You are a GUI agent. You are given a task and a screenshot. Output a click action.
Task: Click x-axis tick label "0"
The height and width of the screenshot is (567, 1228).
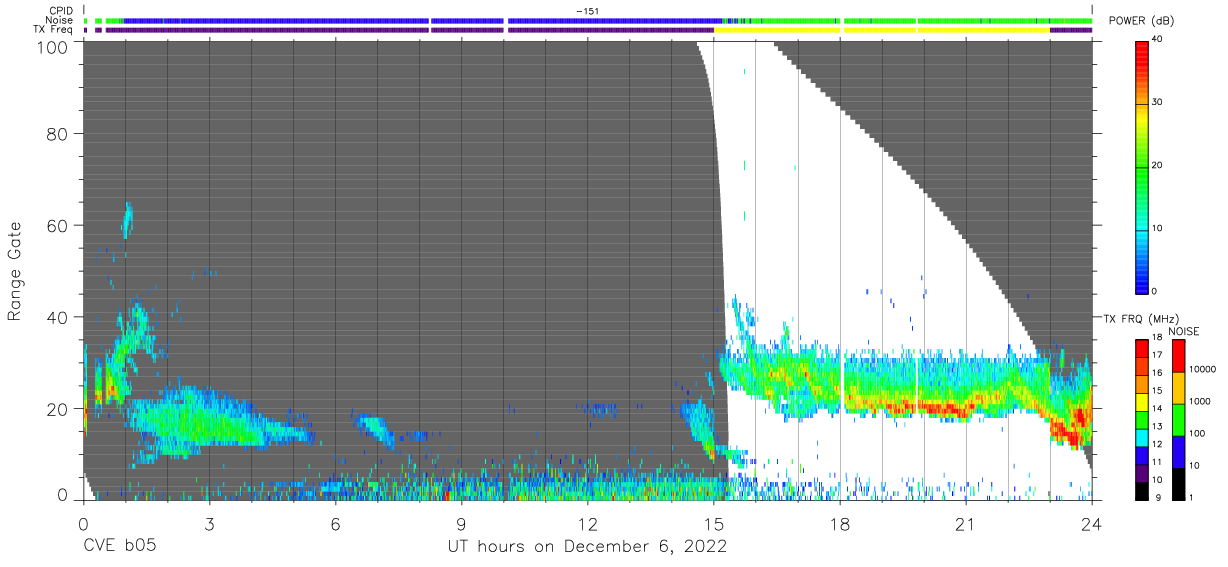[83, 524]
